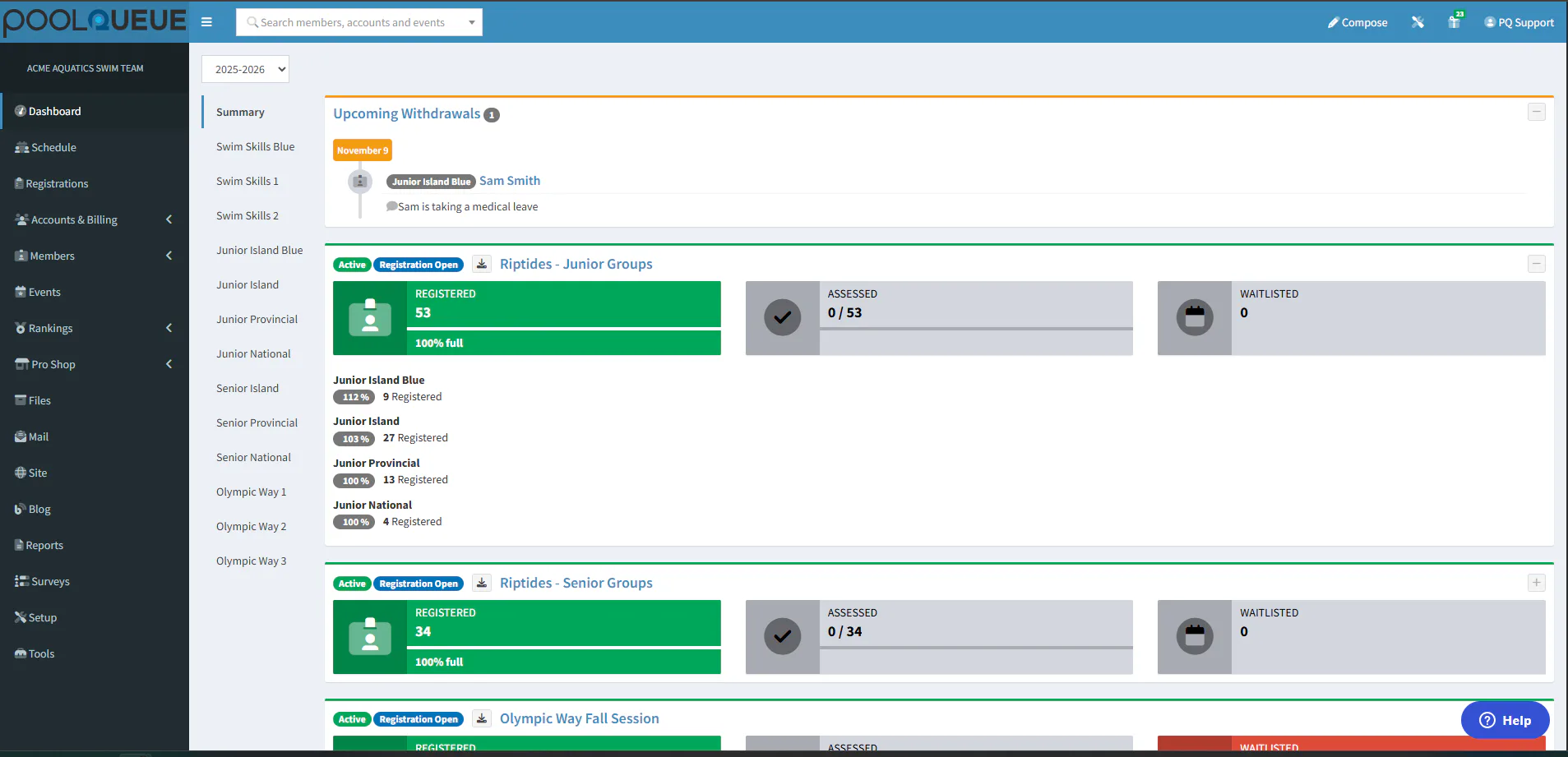Click the Senior Groups waitlisted calendar icon

[1195, 636]
